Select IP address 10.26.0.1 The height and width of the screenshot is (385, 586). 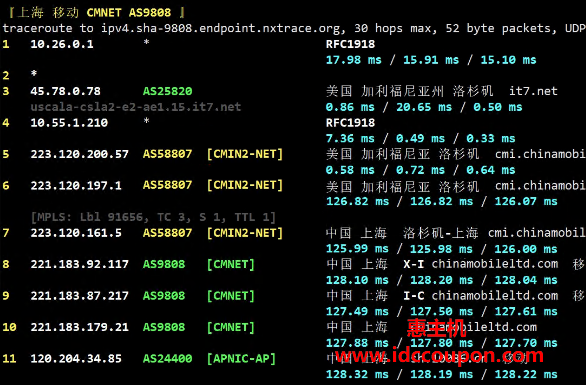coord(62,44)
